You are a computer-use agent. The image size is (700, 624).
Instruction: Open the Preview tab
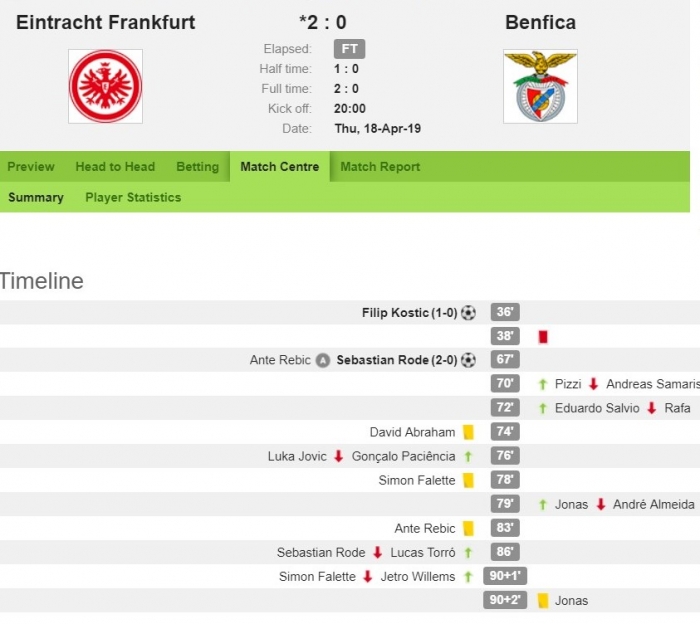click(x=31, y=166)
